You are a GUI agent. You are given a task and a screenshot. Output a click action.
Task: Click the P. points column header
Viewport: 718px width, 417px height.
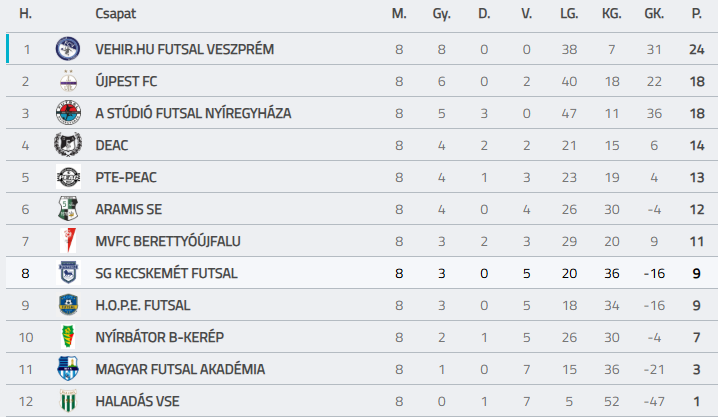(696, 15)
